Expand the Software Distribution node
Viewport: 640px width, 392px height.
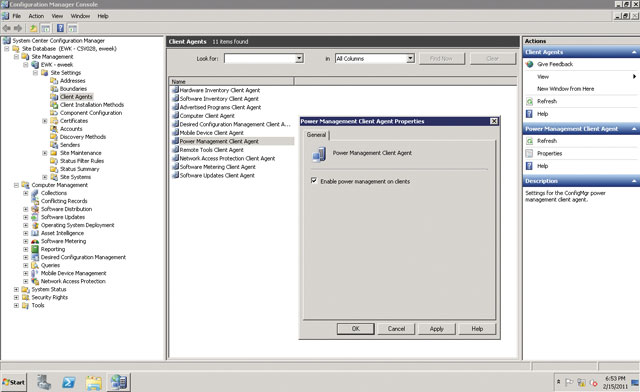(26, 209)
